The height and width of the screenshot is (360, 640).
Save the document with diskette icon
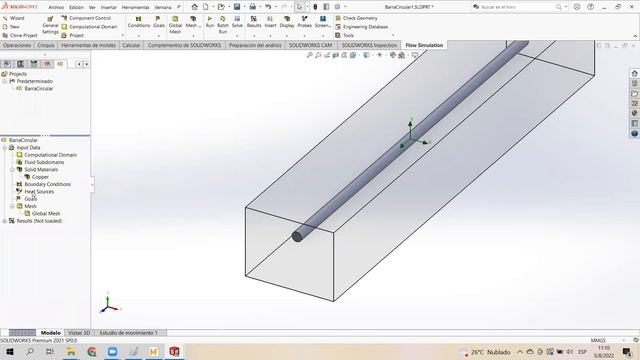(x=237, y=7)
